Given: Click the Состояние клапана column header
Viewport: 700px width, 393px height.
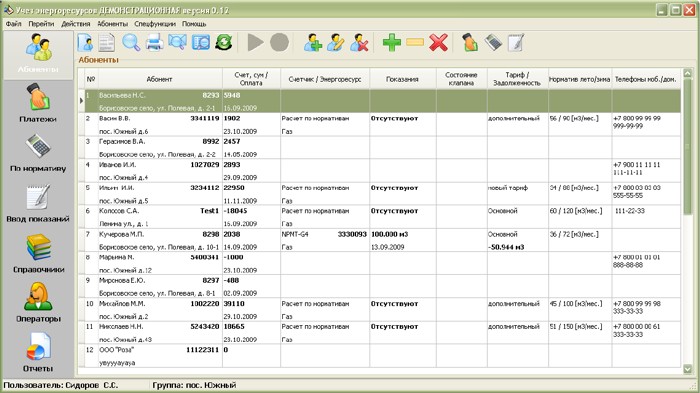Looking at the screenshot, I should pyautogui.click(x=462, y=79).
